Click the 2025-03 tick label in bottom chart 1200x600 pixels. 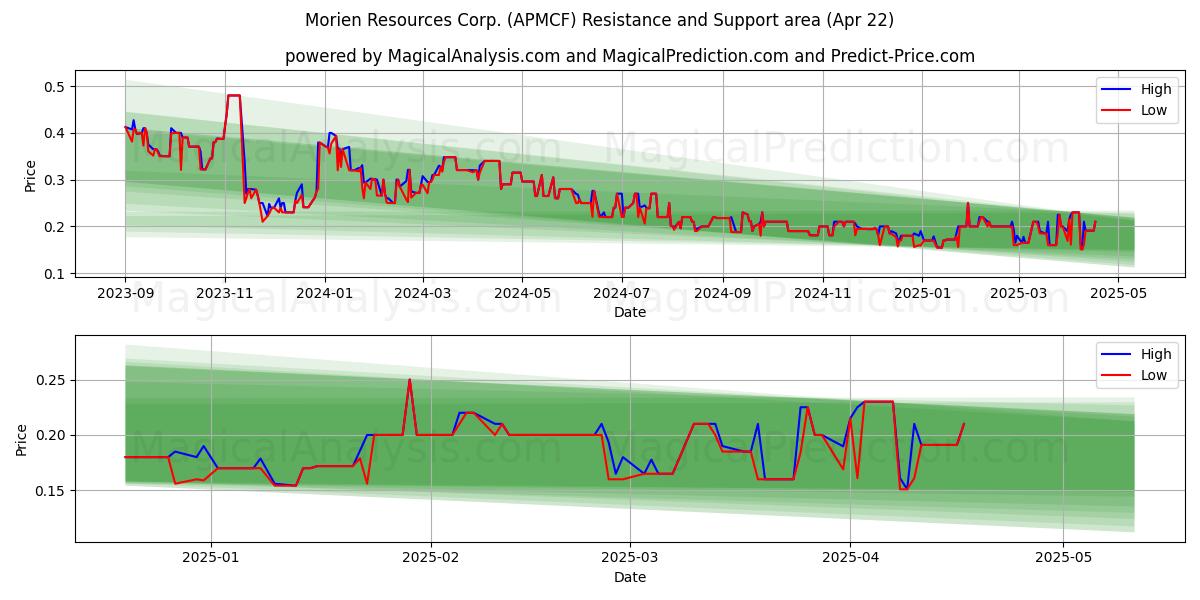[x=630, y=559]
